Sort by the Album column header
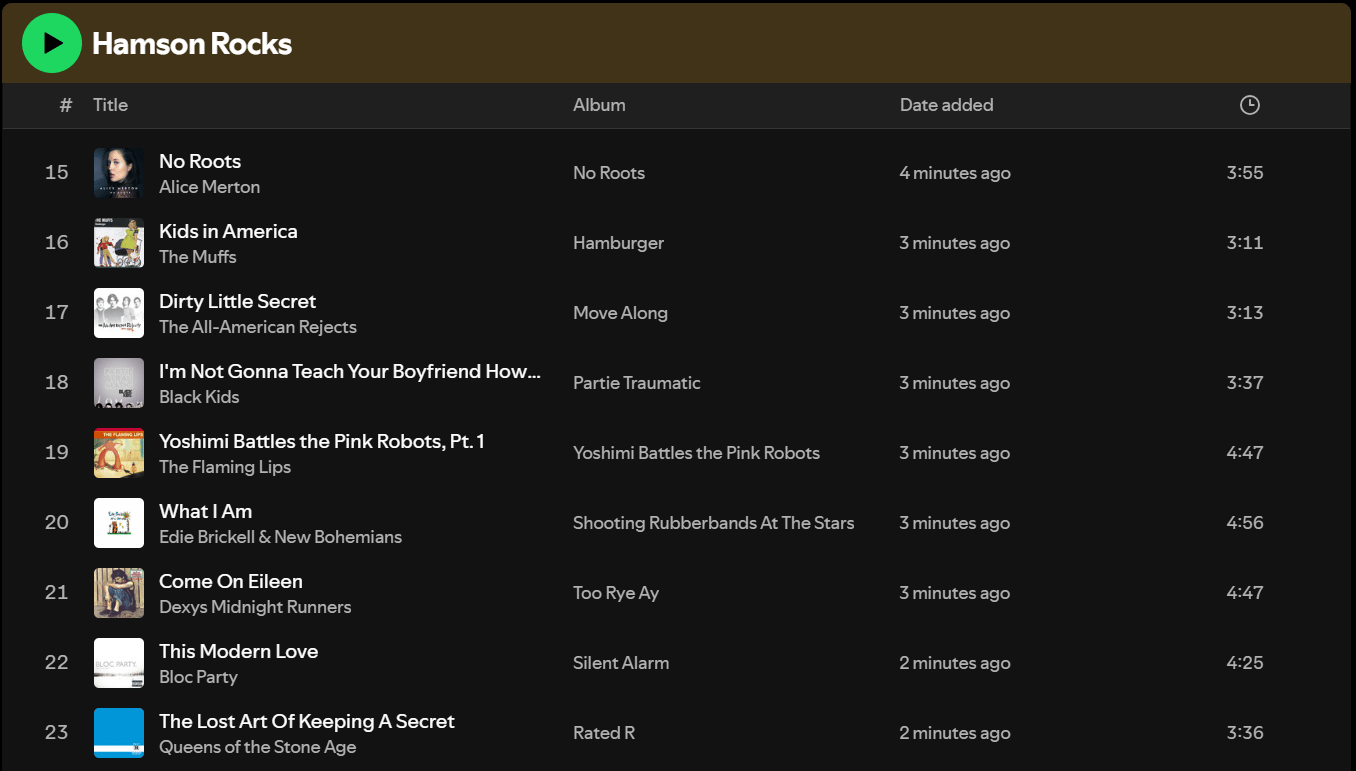The image size is (1356, 771). (x=599, y=105)
